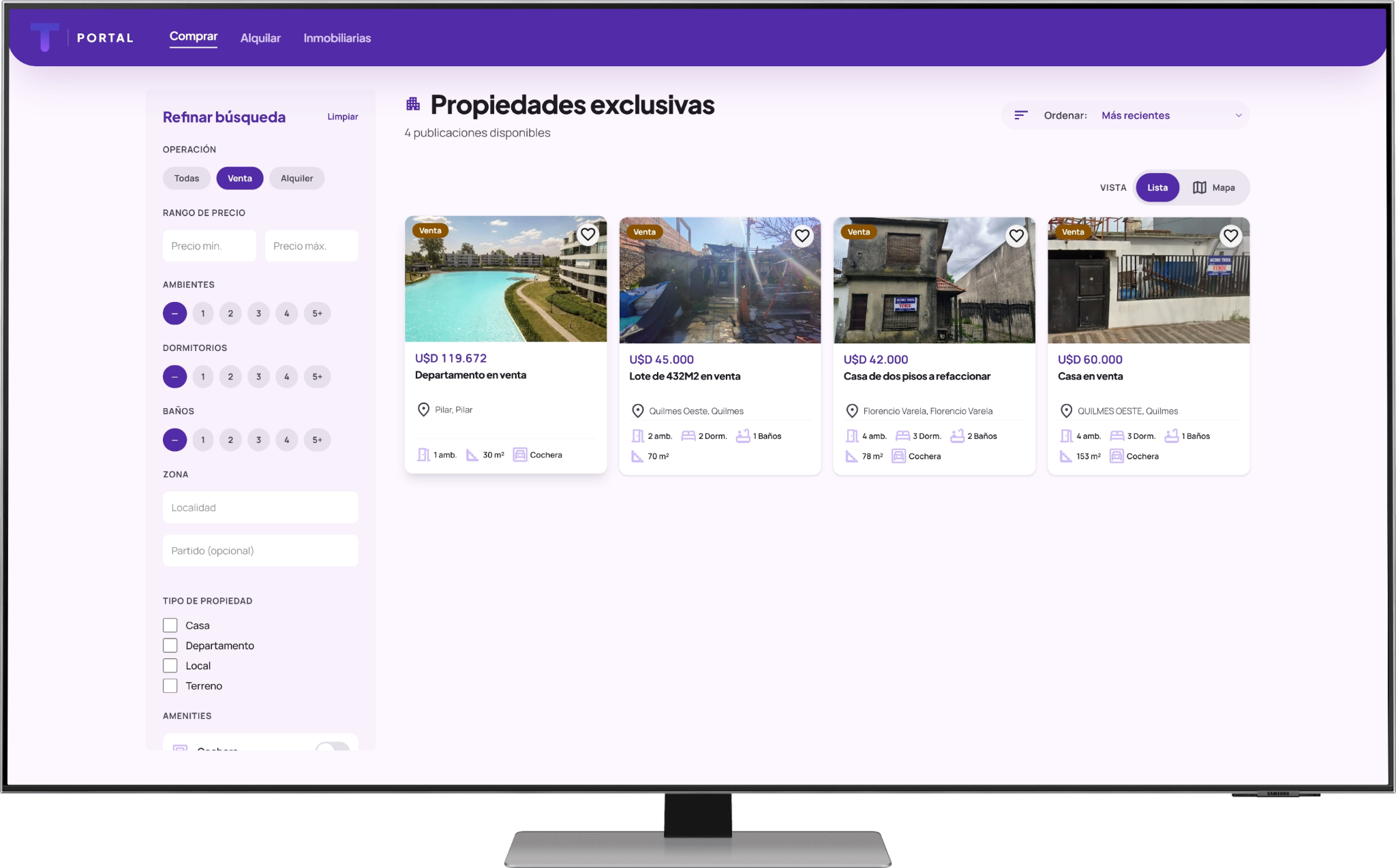Select 3 under Dormitorios
Viewport: 1396px width, 868px height.
click(258, 377)
